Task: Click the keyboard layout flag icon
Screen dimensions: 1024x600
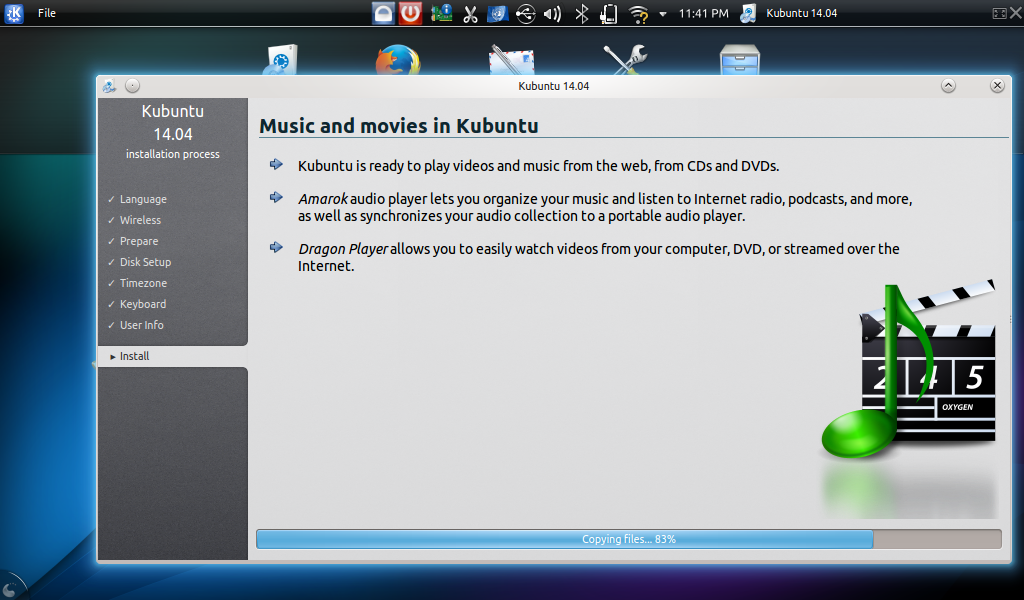Action: pos(498,13)
